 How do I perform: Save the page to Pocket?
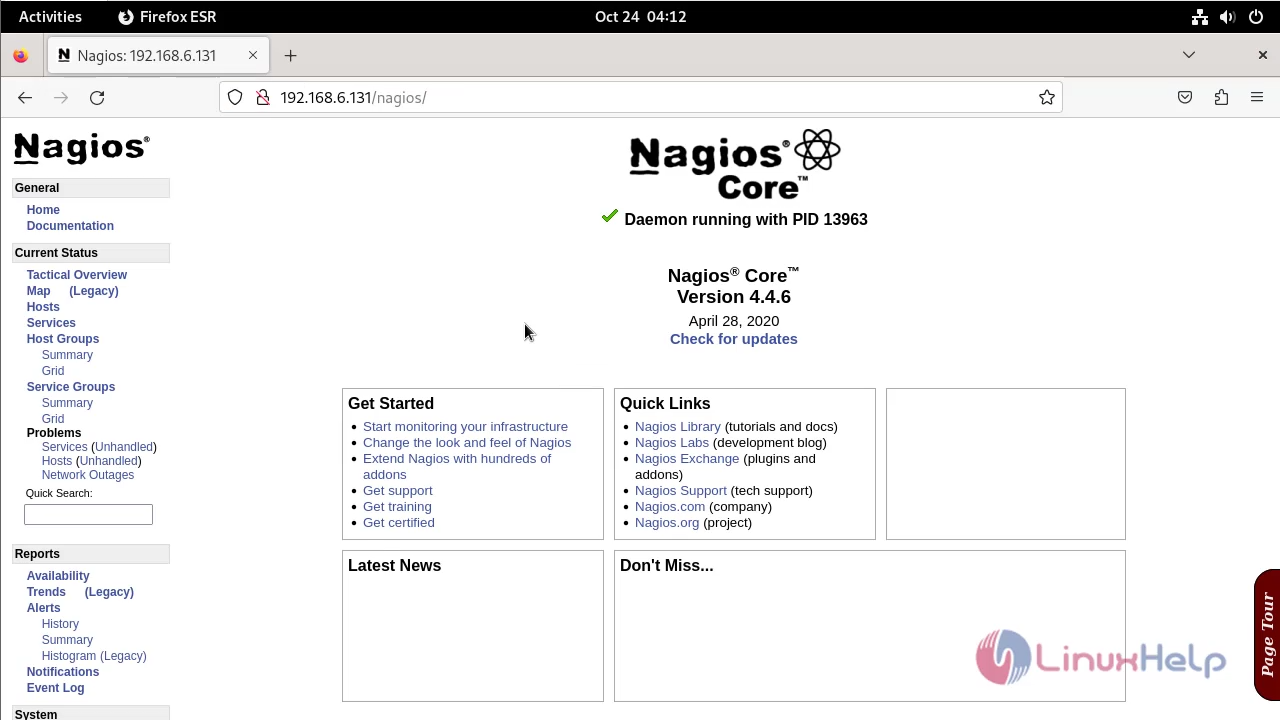(1185, 97)
